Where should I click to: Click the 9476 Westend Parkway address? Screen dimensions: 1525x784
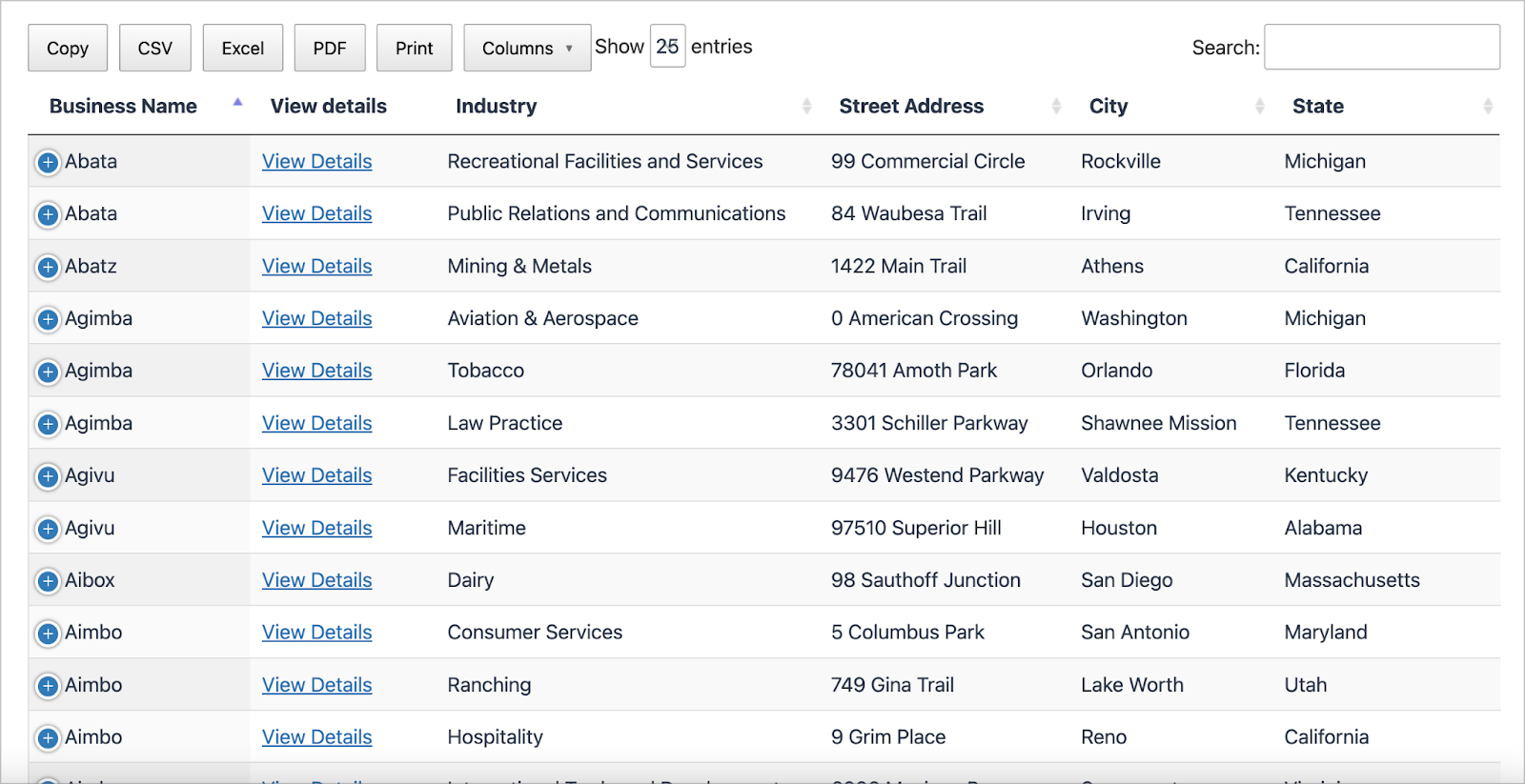[938, 475]
